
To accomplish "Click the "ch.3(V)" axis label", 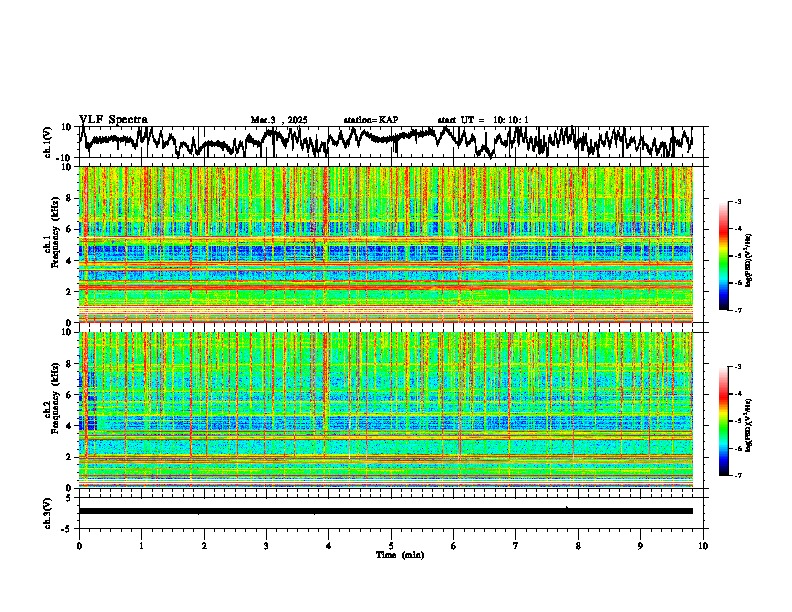I will [48, 513].
